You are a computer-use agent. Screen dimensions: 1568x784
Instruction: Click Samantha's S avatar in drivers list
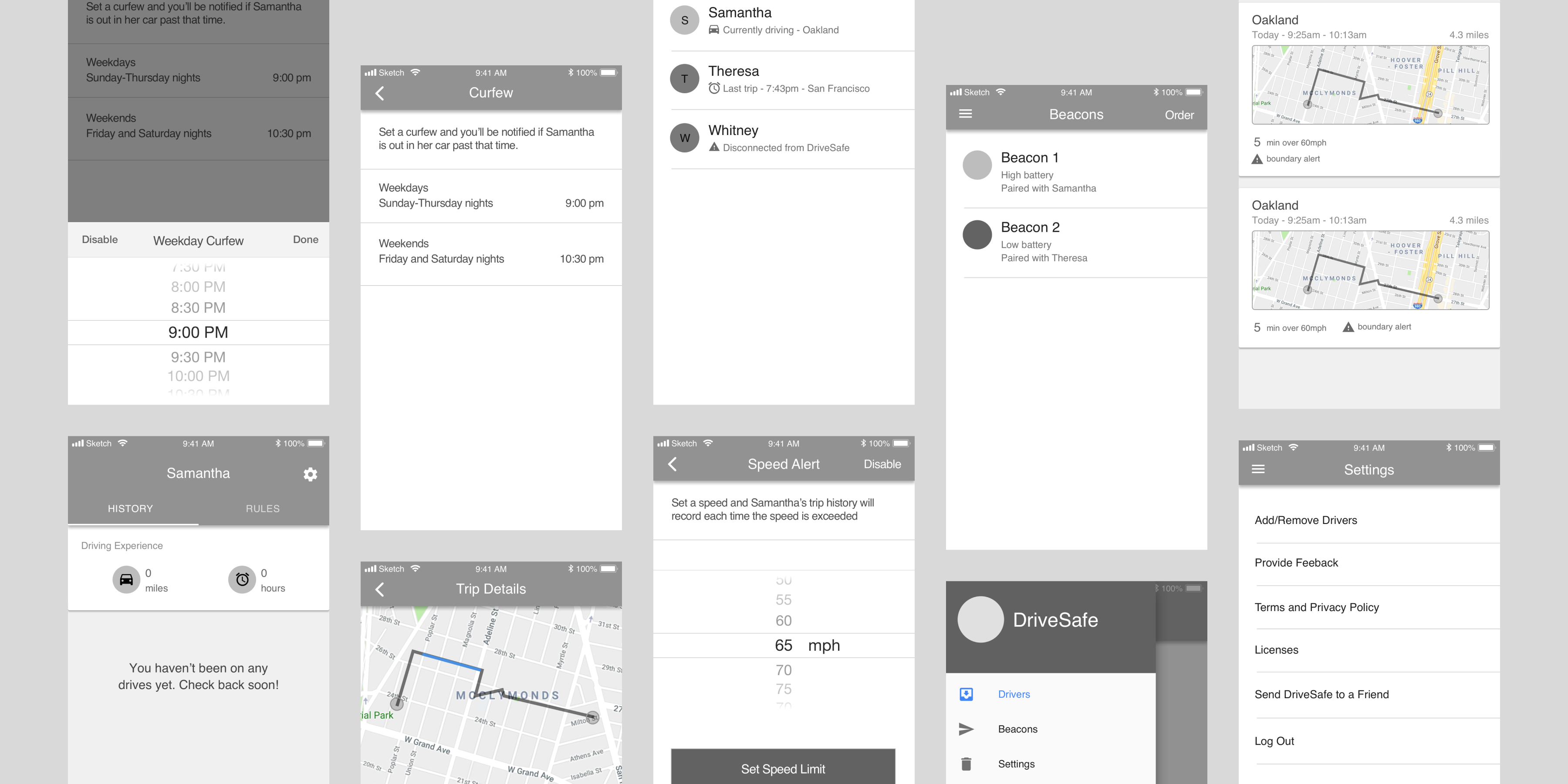click(x=685, y=20)
